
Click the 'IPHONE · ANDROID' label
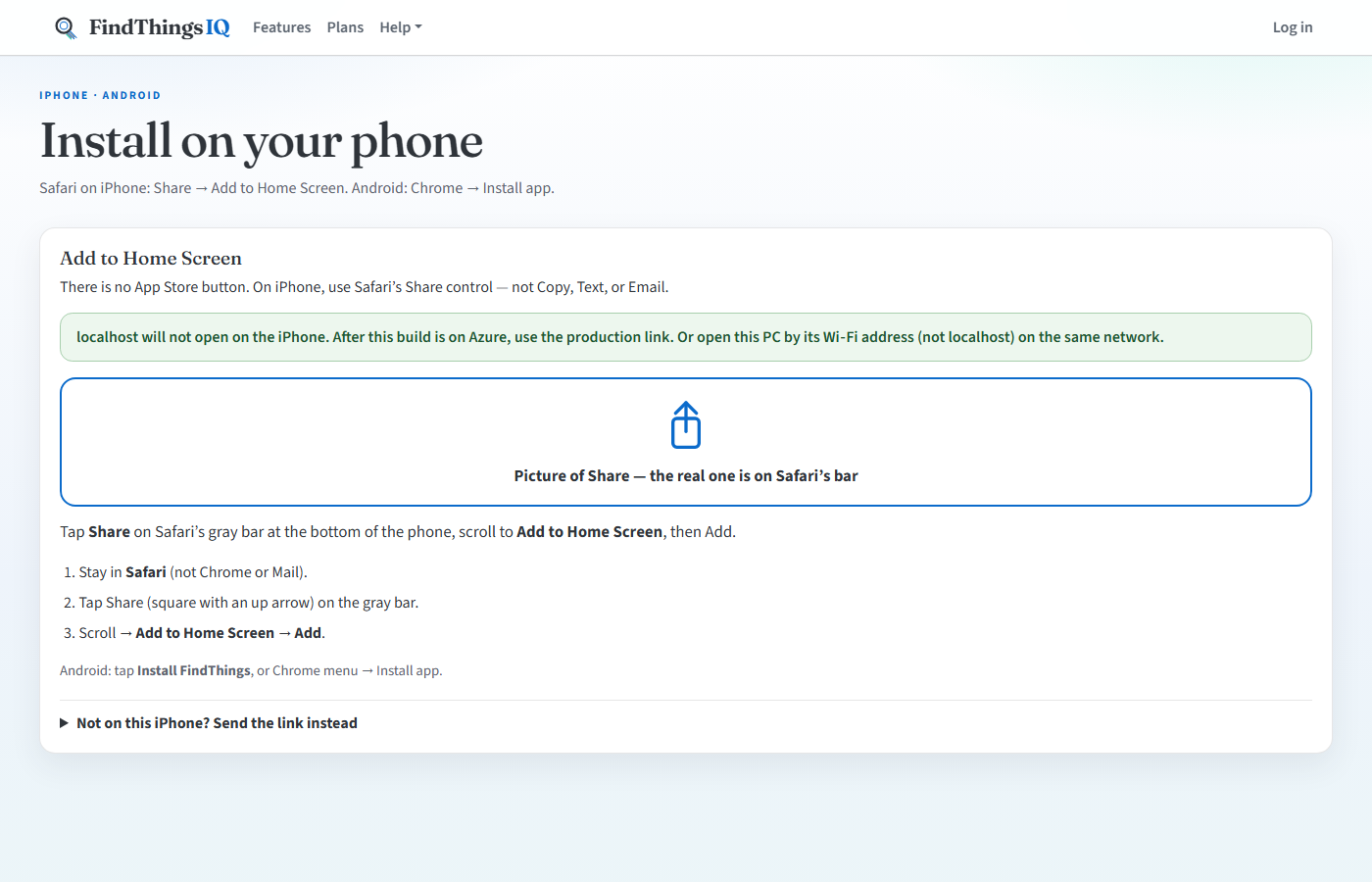[x=100, y=95]
